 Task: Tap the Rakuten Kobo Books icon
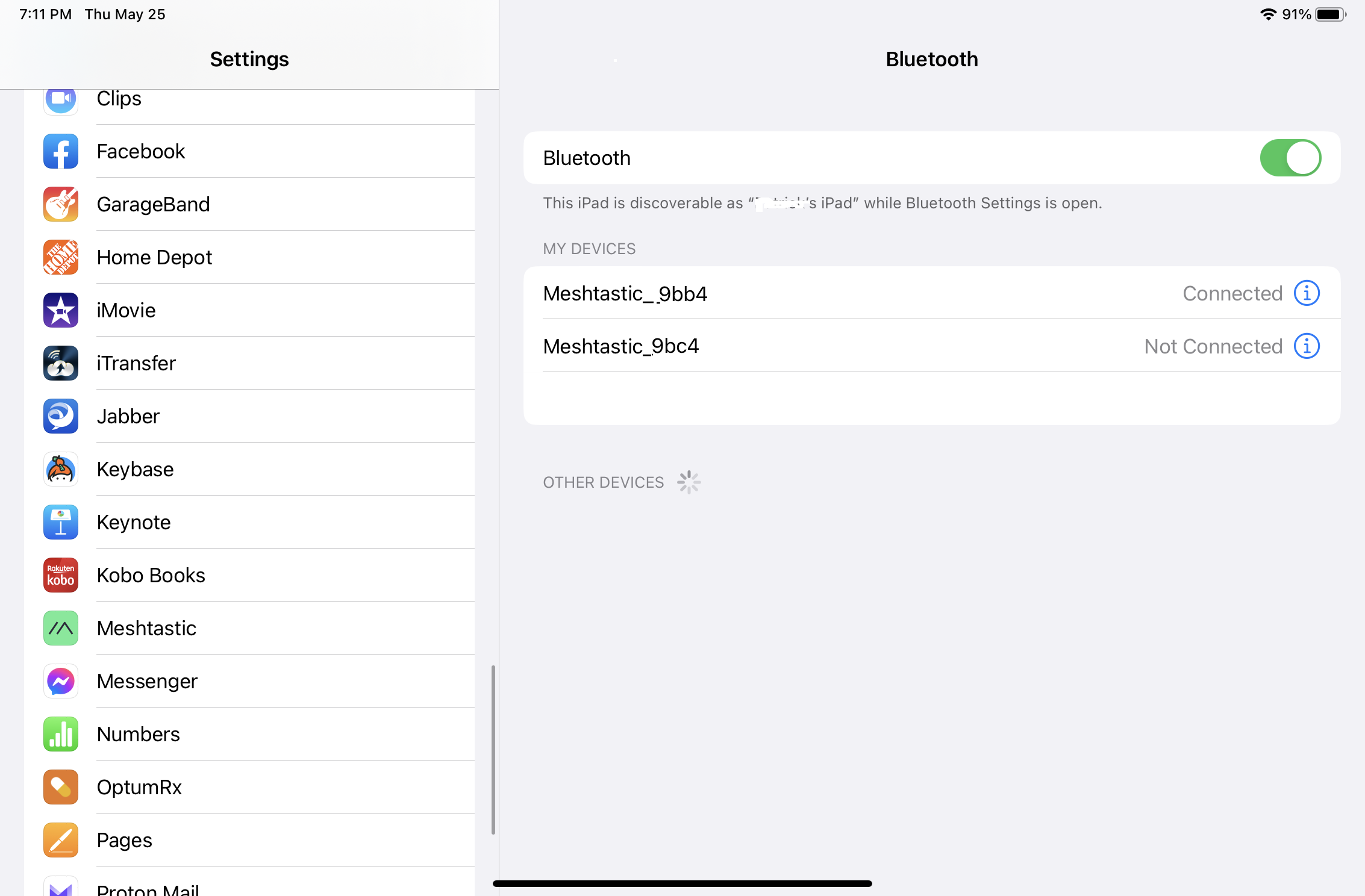[x=61, y=575]
